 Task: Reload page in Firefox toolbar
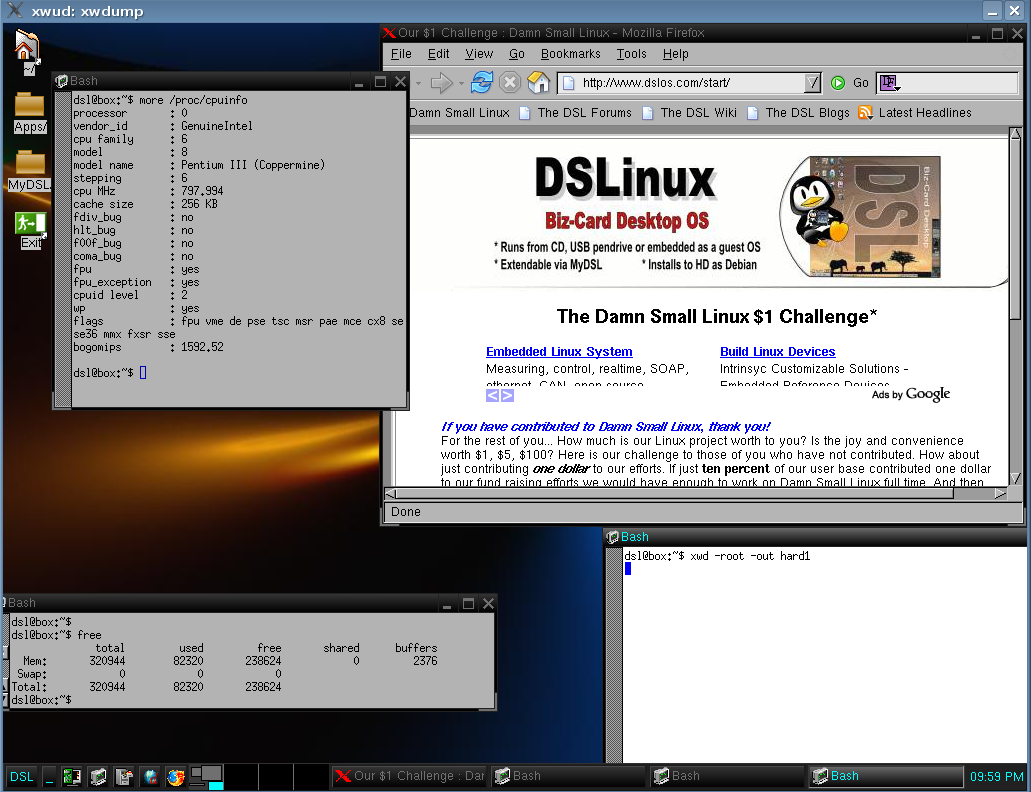(x=481, y=82)
